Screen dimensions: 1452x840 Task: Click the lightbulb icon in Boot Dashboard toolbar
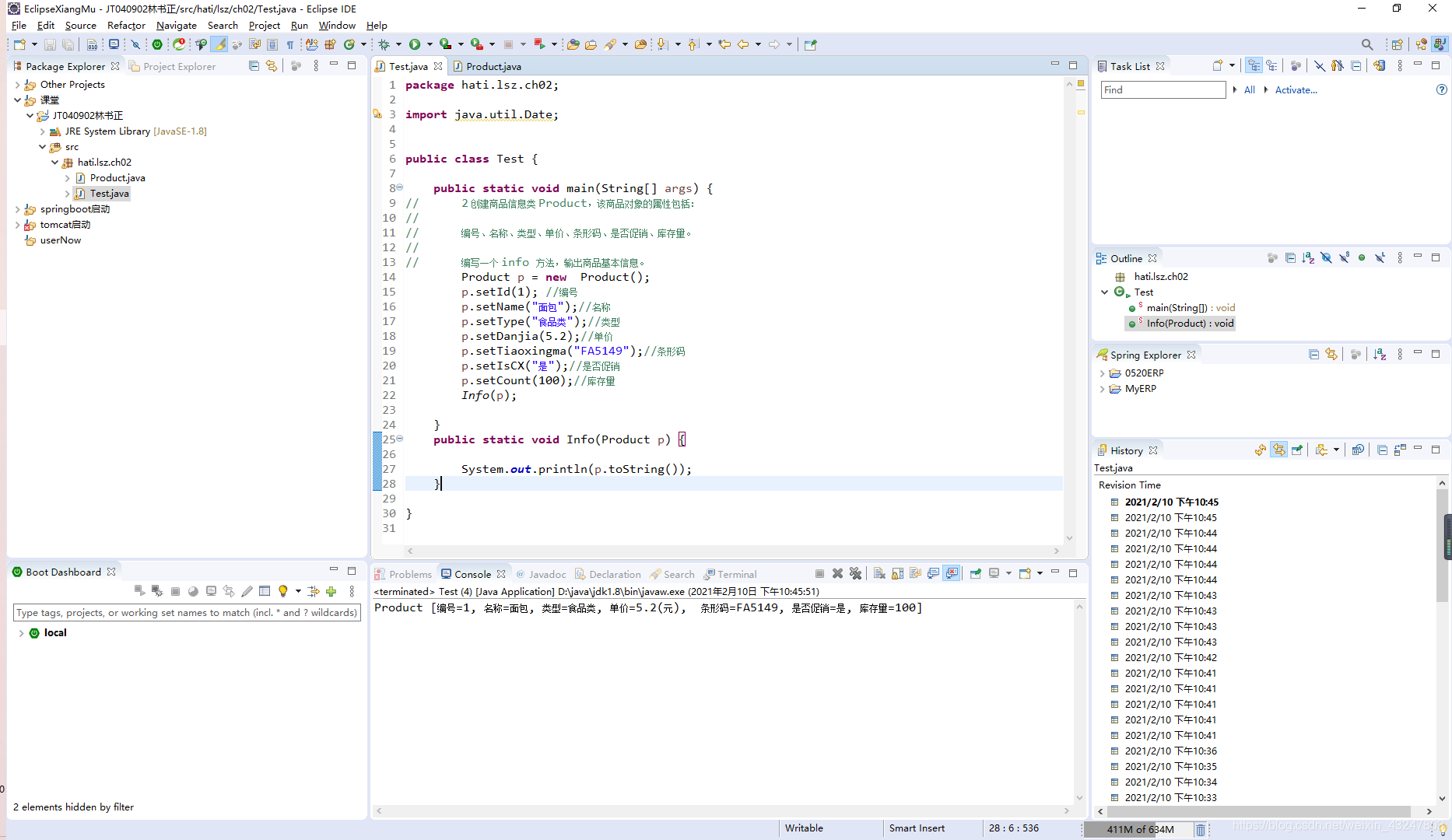click(x=283, y=591)
